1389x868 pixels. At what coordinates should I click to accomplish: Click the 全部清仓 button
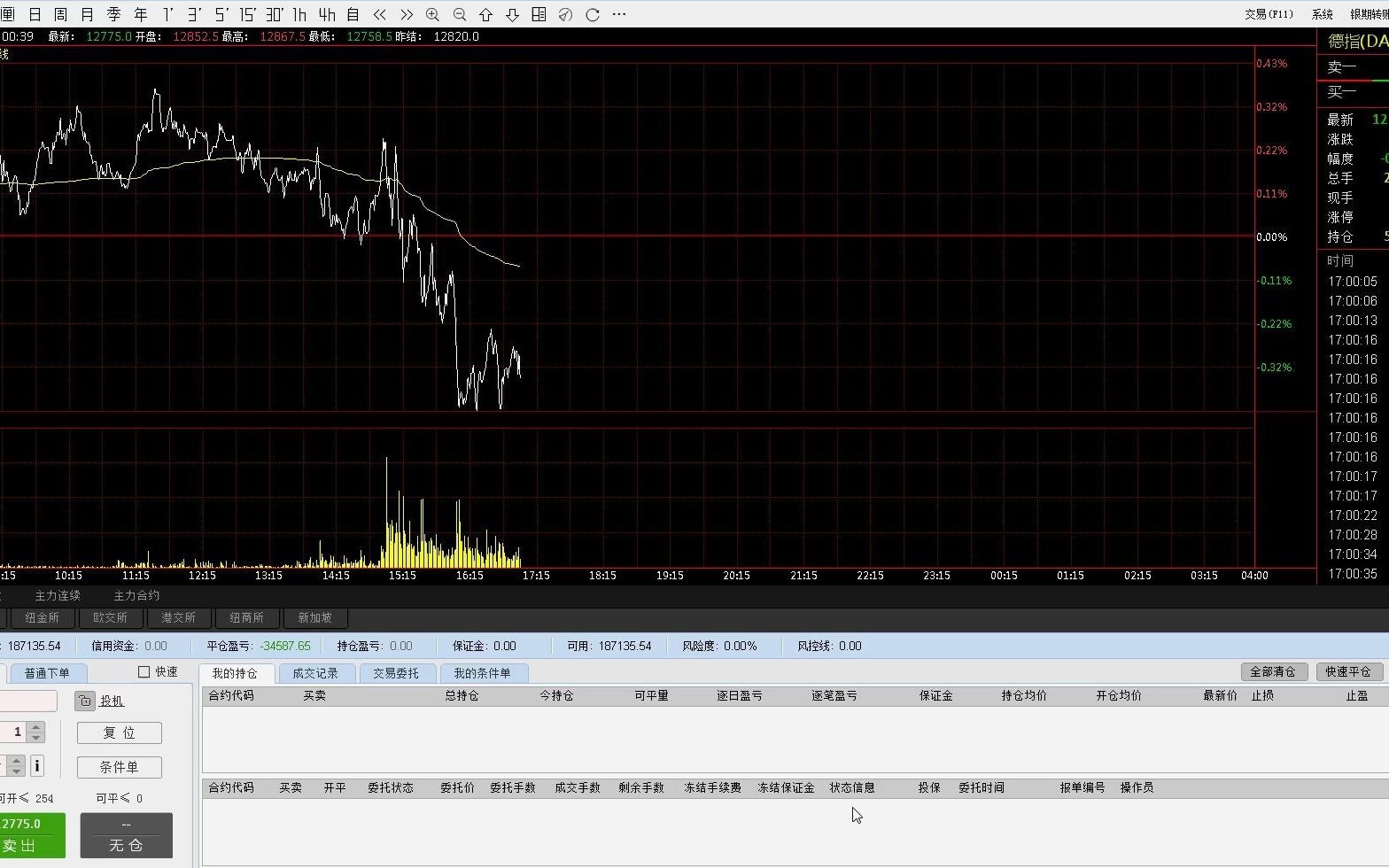coord(1273,672)
